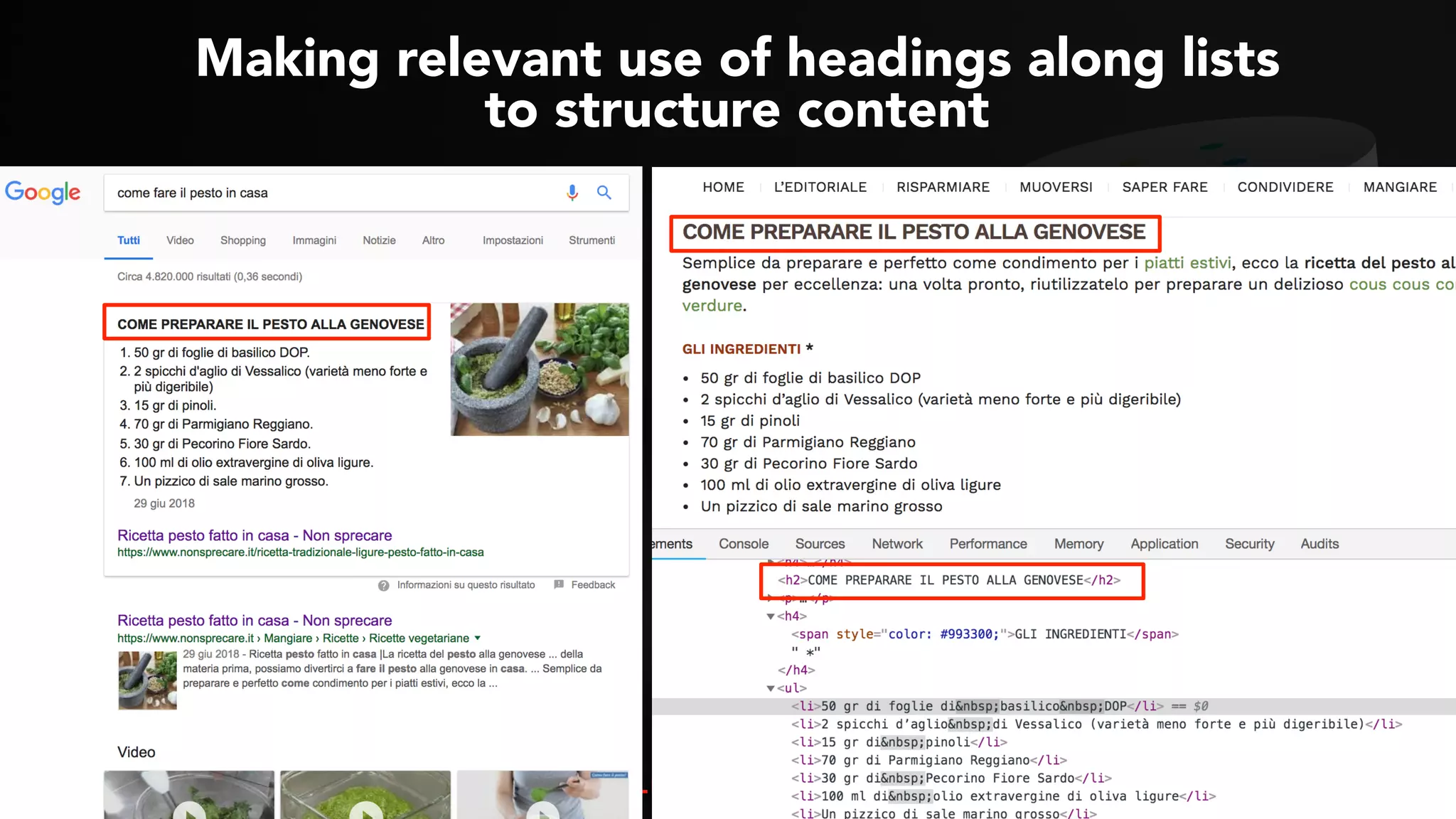The height and width of the screenshot is (819, 1456).
Task: Select the li 30 gr di Pecorino node
Action: click(951, 778)
